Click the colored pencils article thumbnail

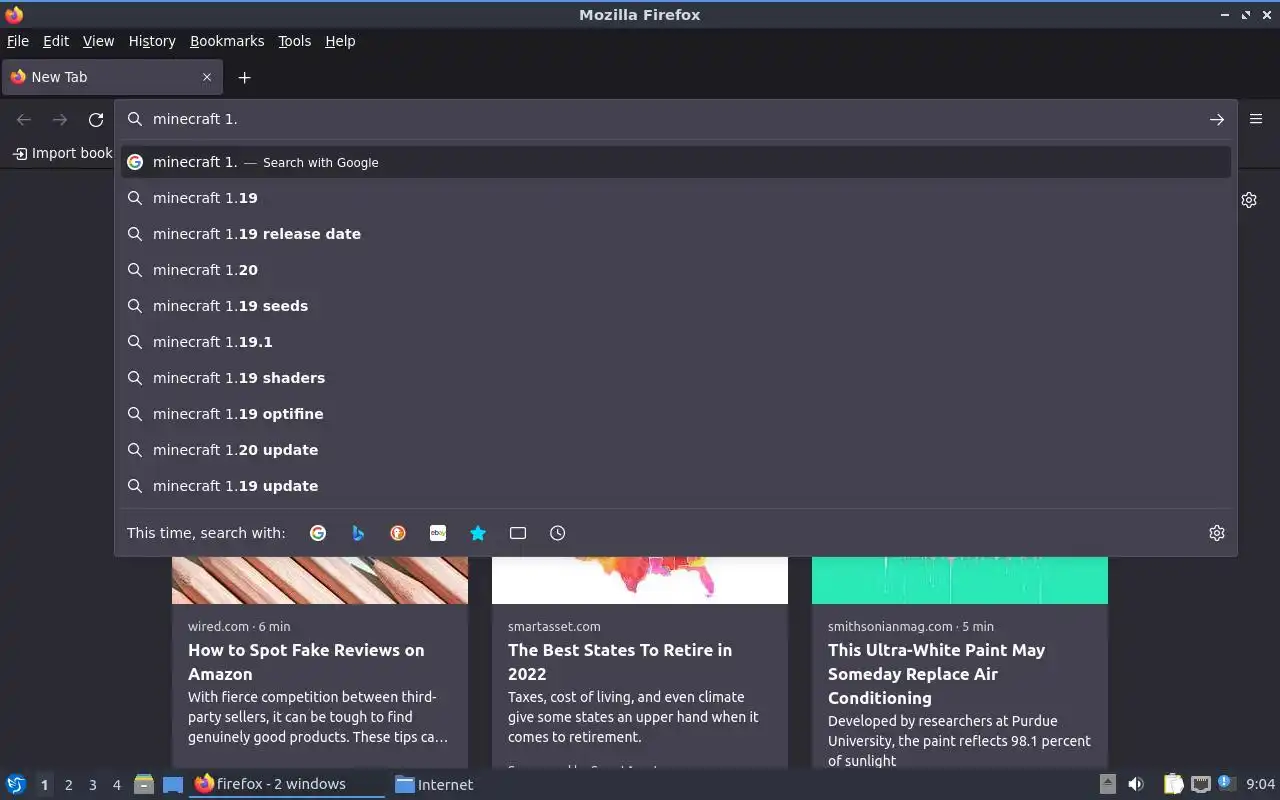(x=320, y=580)
